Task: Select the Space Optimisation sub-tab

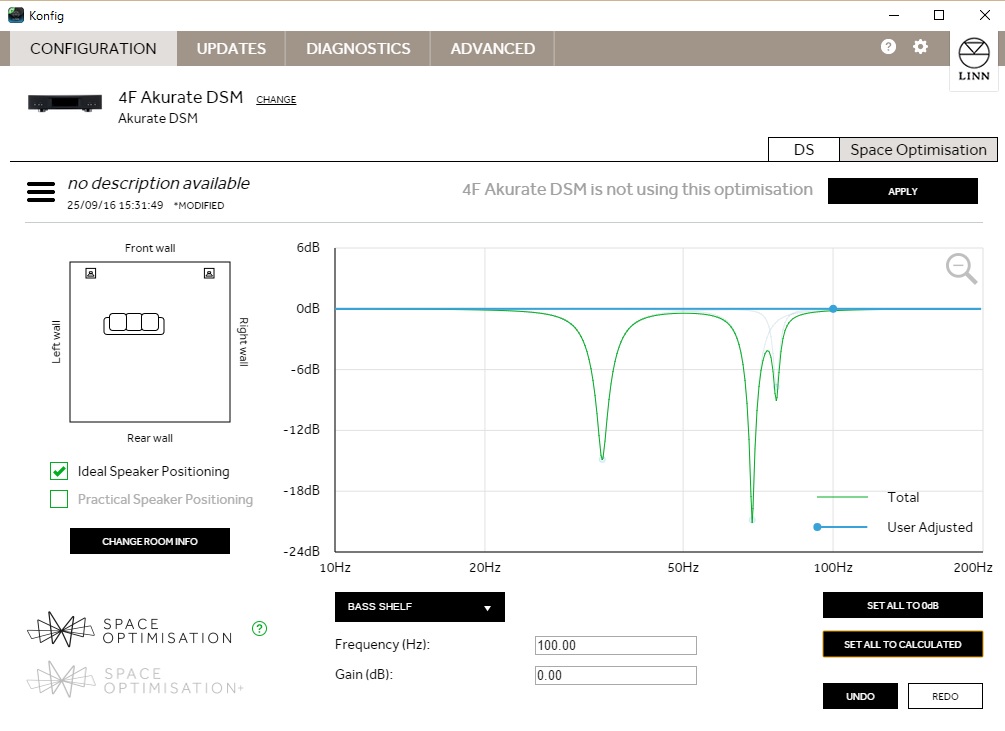Action: point(918,150)
